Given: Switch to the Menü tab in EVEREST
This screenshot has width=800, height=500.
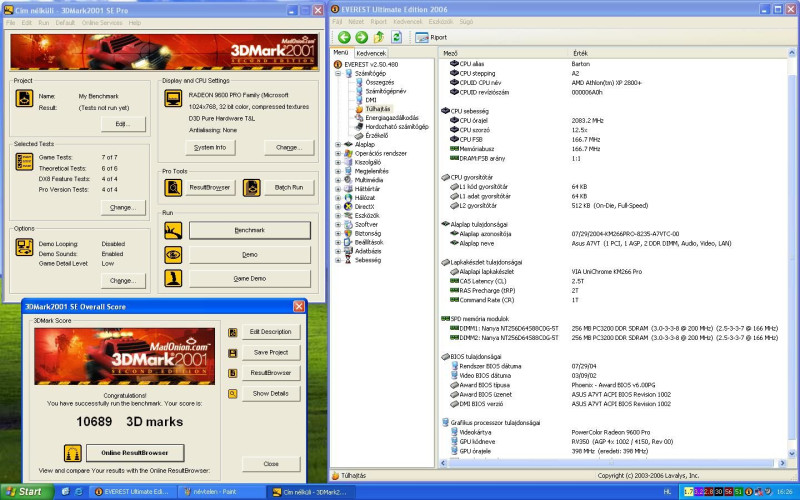Looking at the screenshot, I should point(341,53).
